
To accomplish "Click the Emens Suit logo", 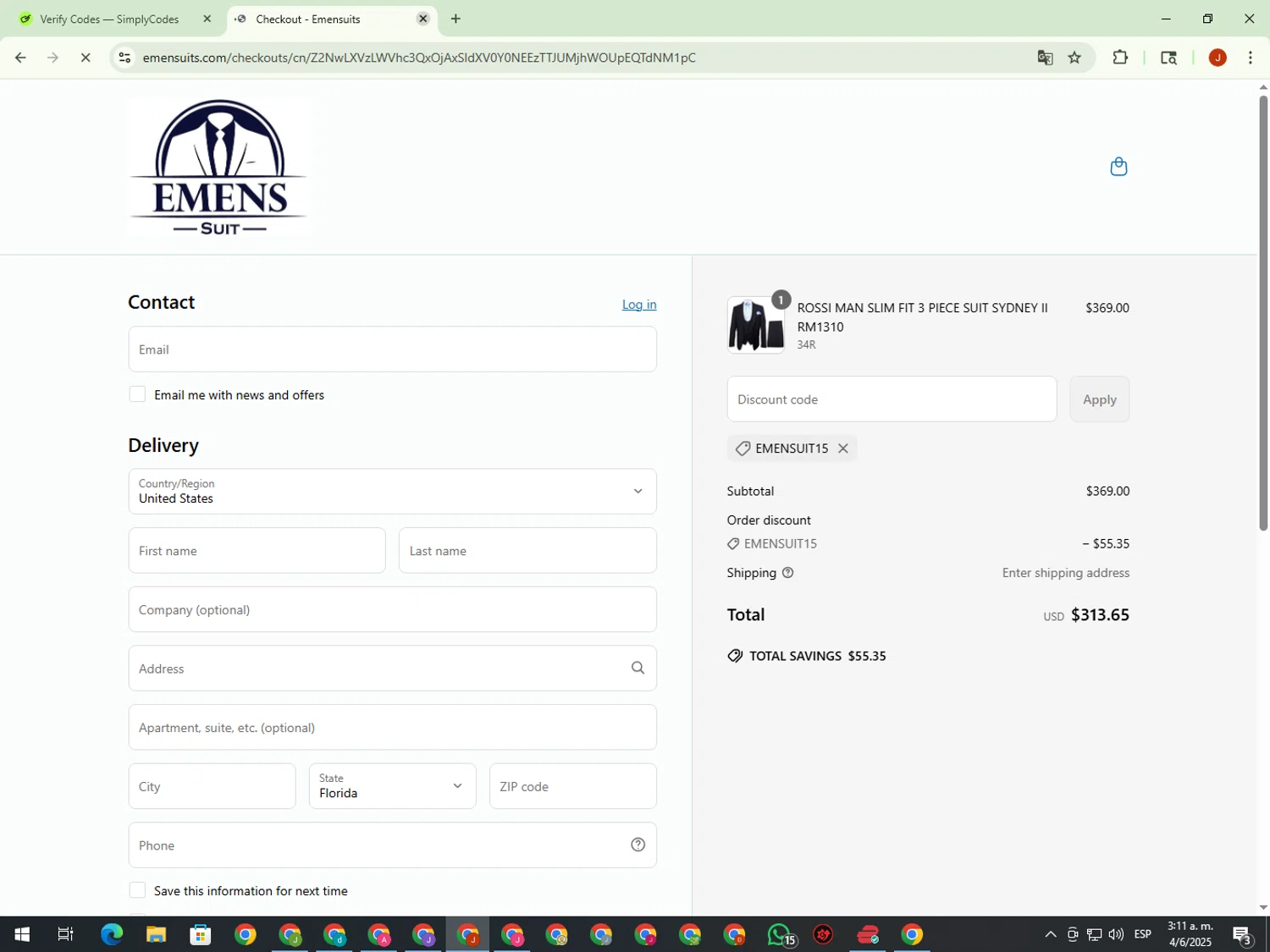I will point(219,167).
